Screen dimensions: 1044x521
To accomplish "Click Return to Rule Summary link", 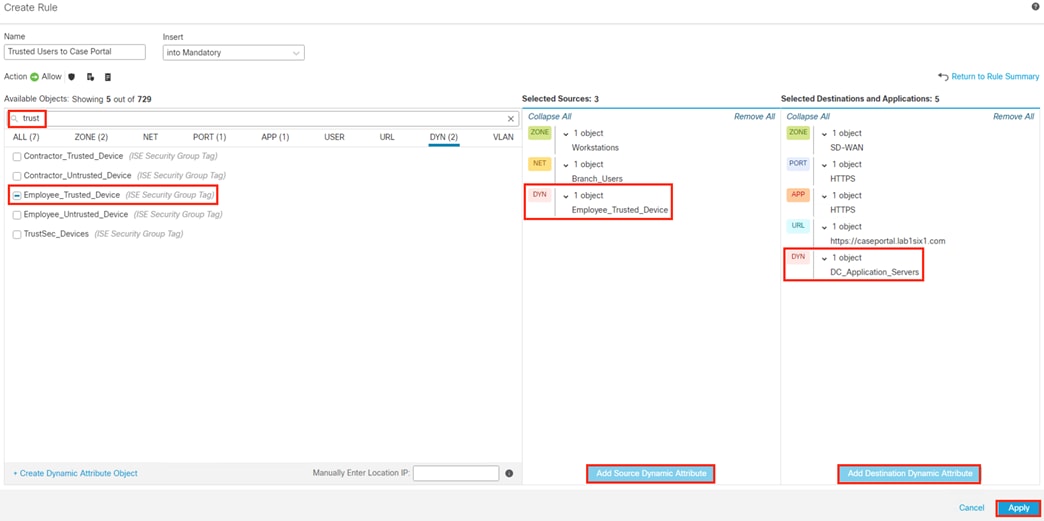I will (995, 77).
